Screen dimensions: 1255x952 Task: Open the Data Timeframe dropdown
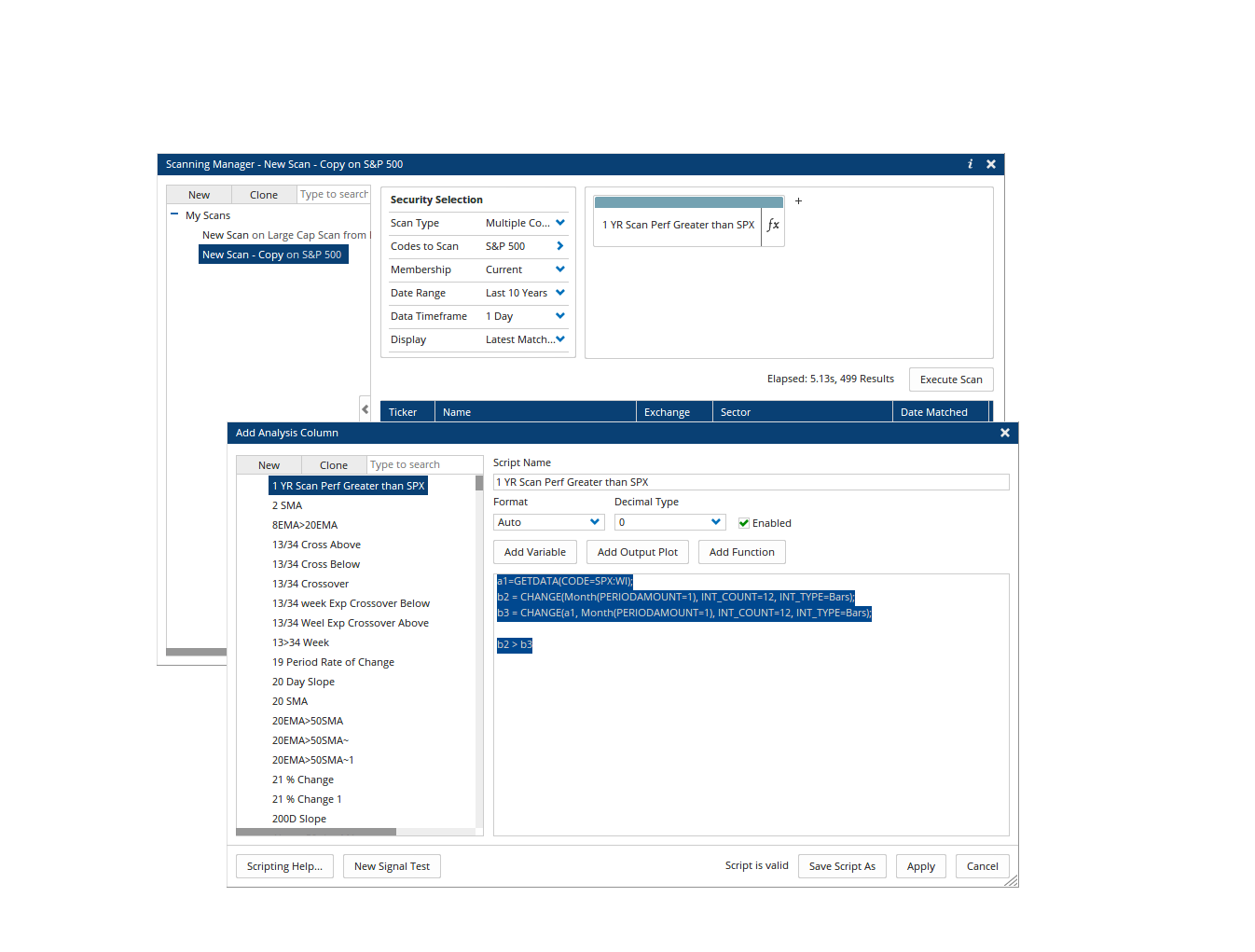point(525,316)
